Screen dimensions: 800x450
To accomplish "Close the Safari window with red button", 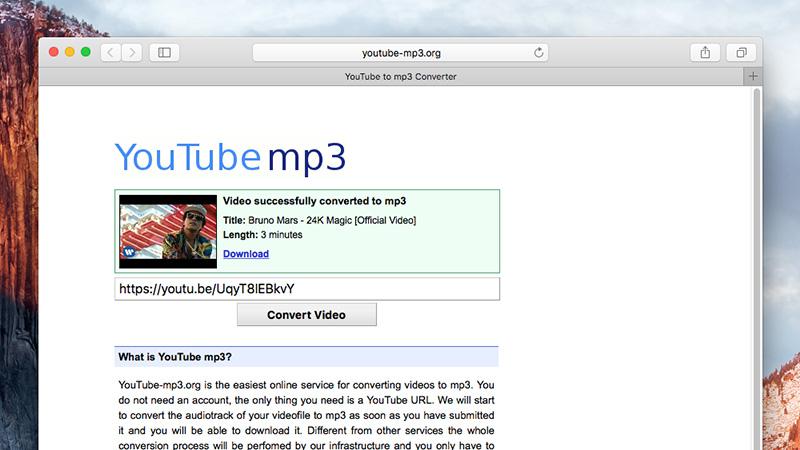I will pos(54,52).
